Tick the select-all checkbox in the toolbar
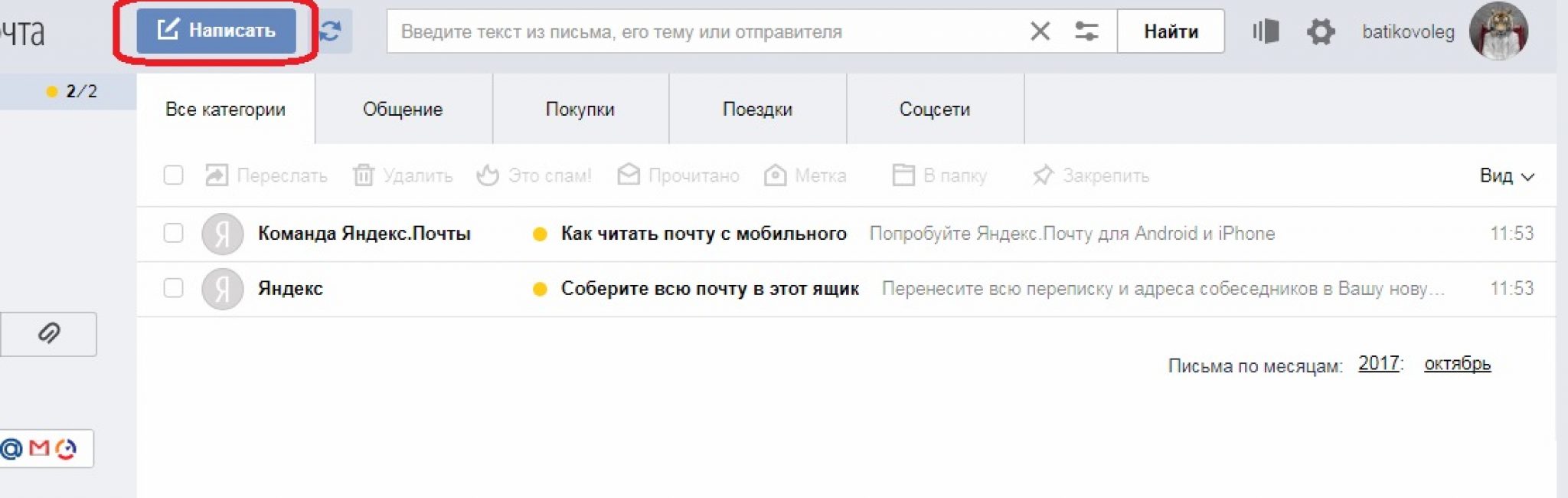 174,175
